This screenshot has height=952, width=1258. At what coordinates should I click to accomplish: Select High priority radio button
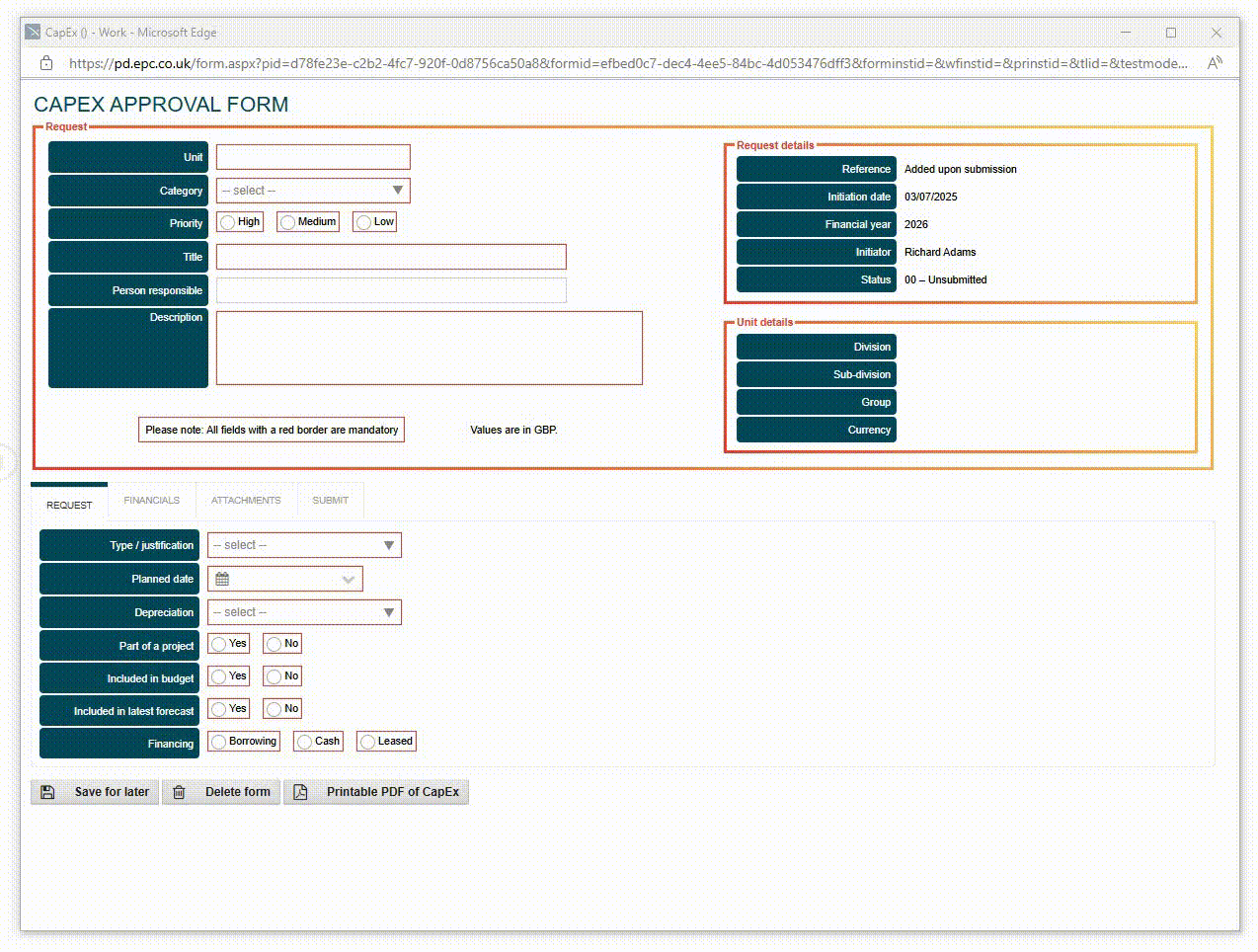point(228,222)
